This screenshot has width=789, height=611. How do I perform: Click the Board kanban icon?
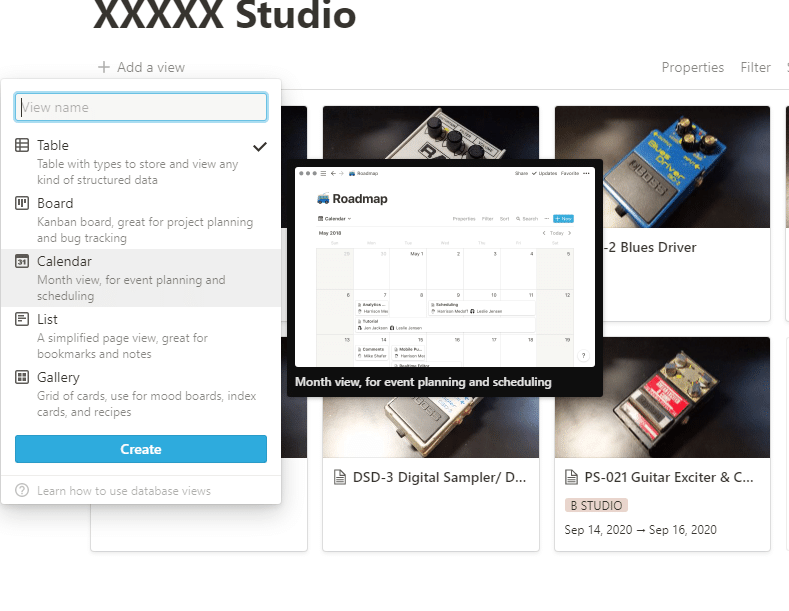pyautogui.click(x=22, y=203)
